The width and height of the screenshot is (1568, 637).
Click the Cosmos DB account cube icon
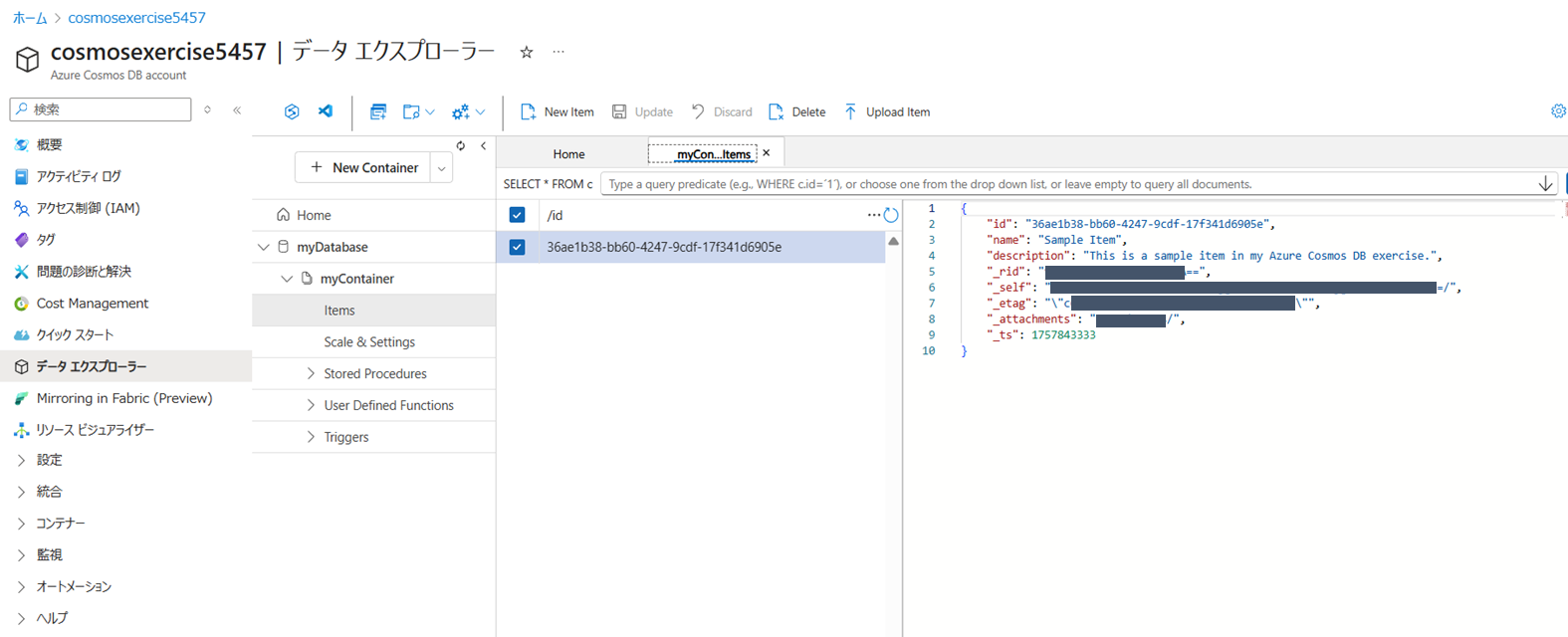coord(27,60)
